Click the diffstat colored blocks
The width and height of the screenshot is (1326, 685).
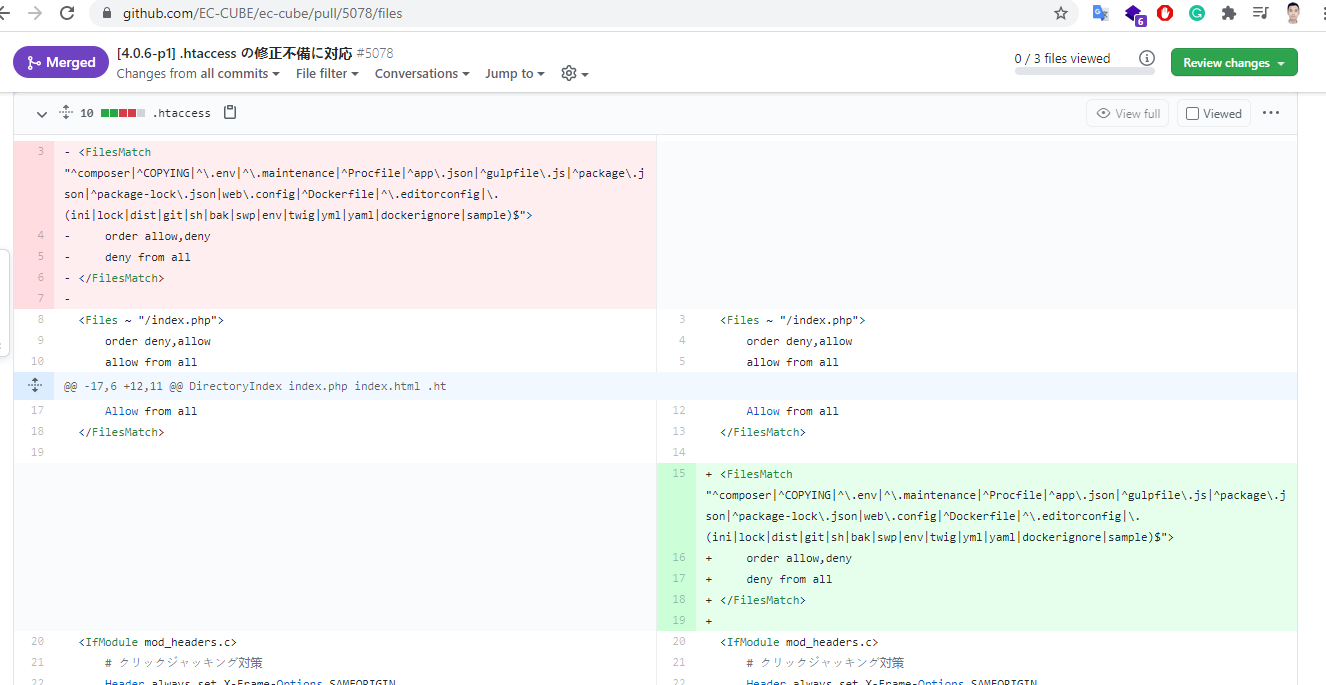(x=123, y=113)
